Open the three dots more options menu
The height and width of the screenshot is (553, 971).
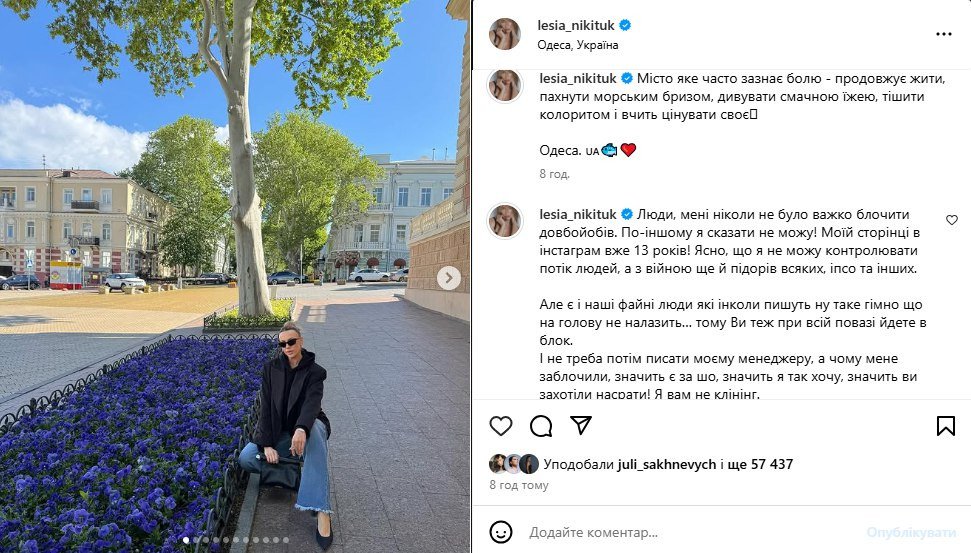click(943, 34)
